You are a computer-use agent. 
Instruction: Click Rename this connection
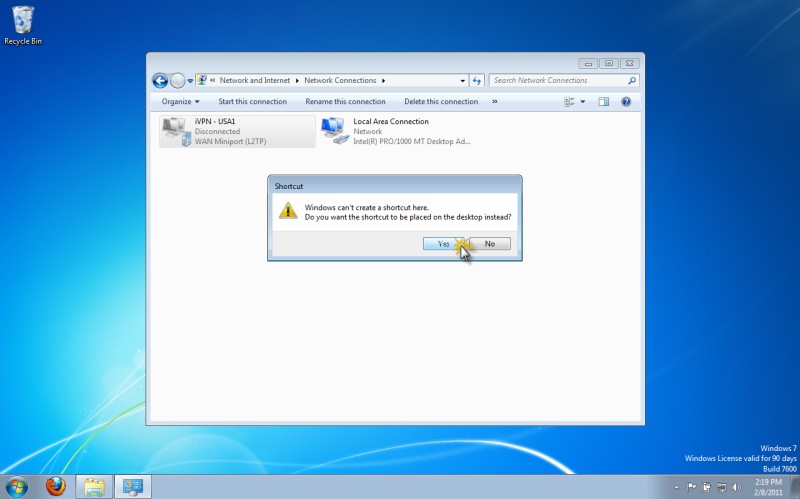pyautogui.click(x=345, y=102)
